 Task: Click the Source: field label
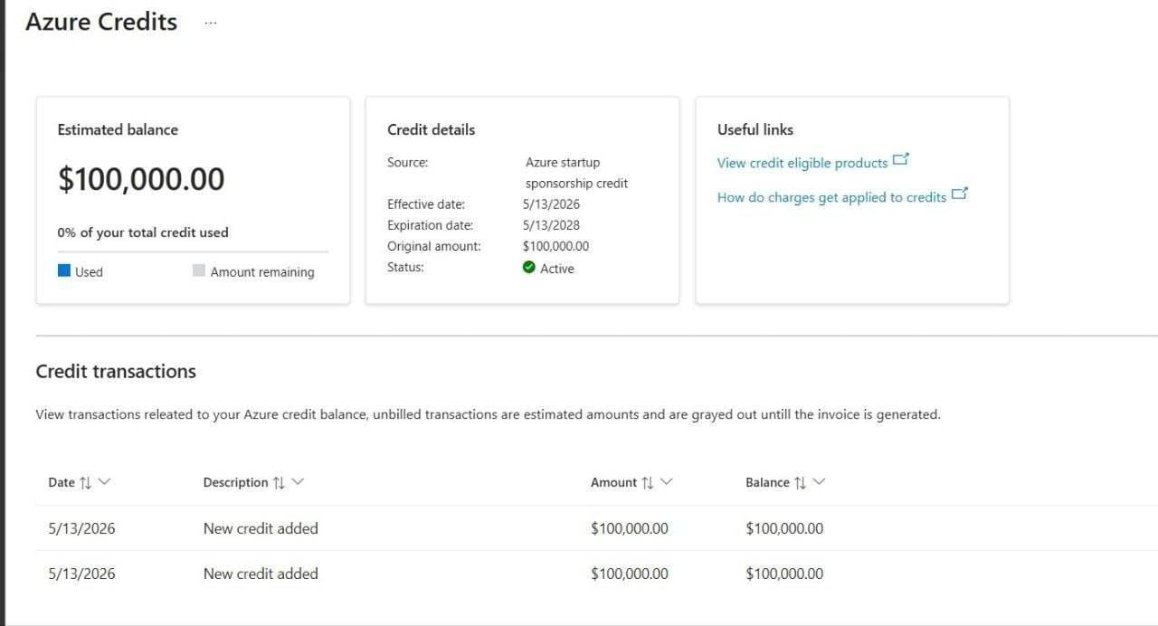tap(408, 162)
